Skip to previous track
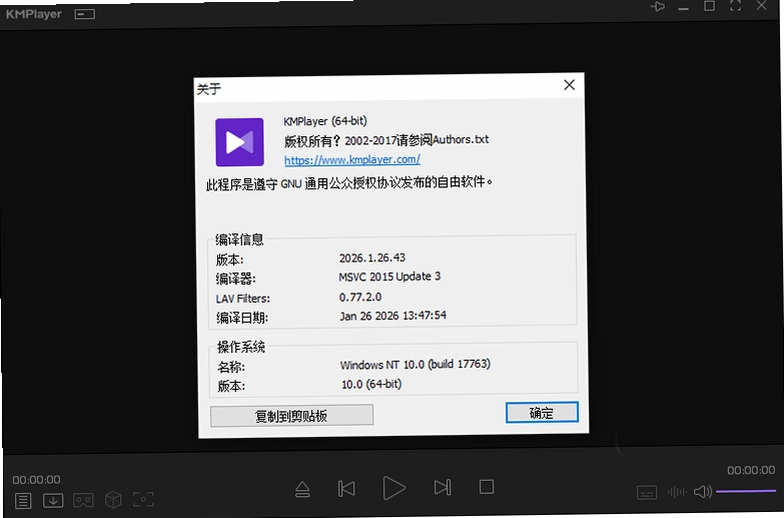This screenshot has height=518, width=784. (346, 488)
